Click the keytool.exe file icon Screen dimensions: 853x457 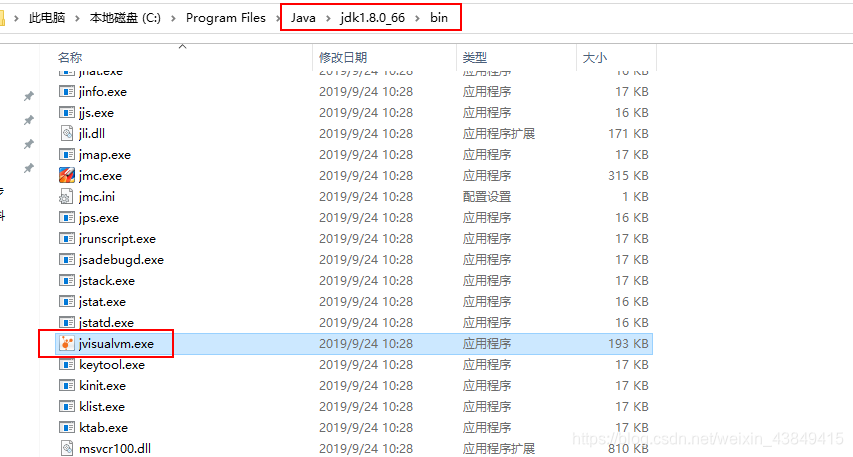66,365
